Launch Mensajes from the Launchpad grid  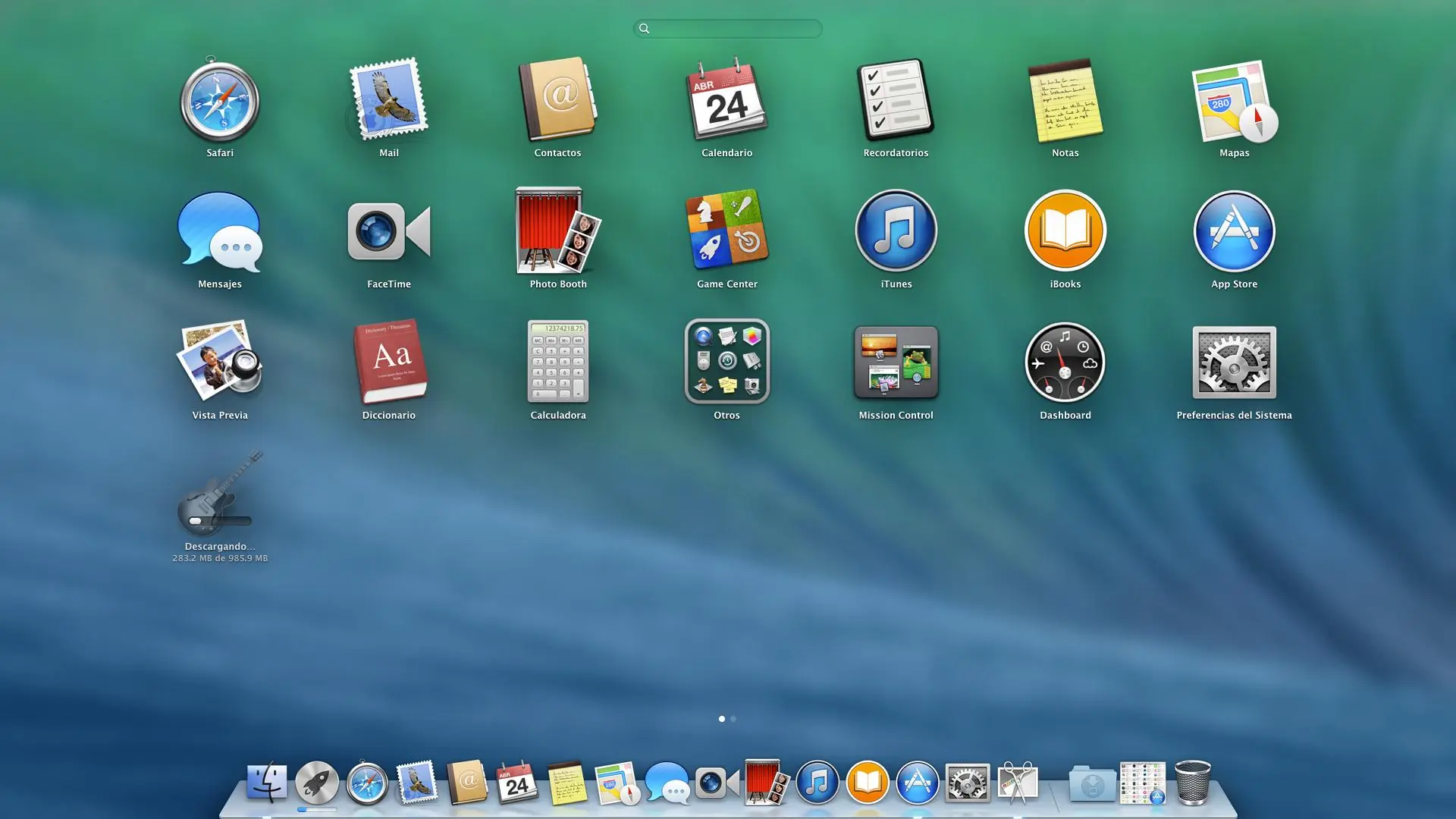pos(220,231)
